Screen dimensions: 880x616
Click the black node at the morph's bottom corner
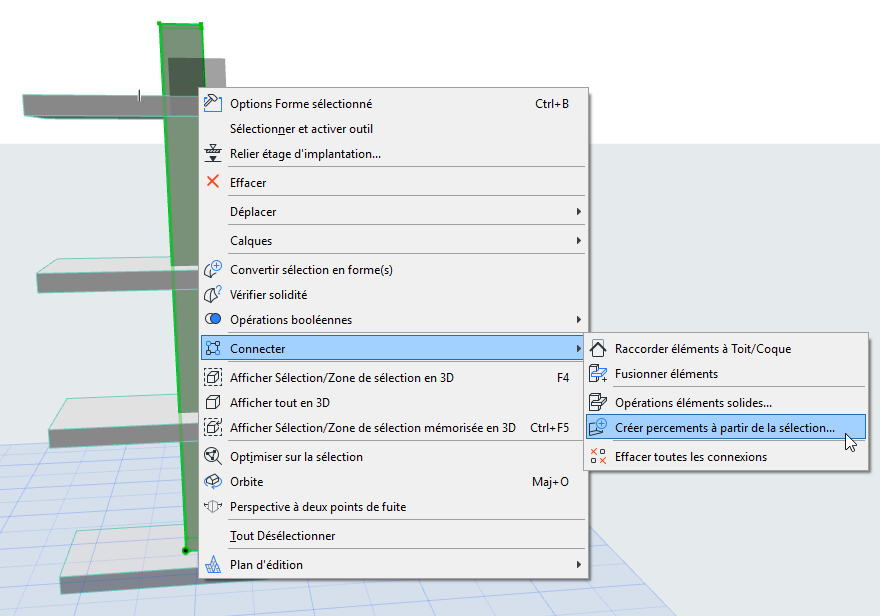(185, 551)
